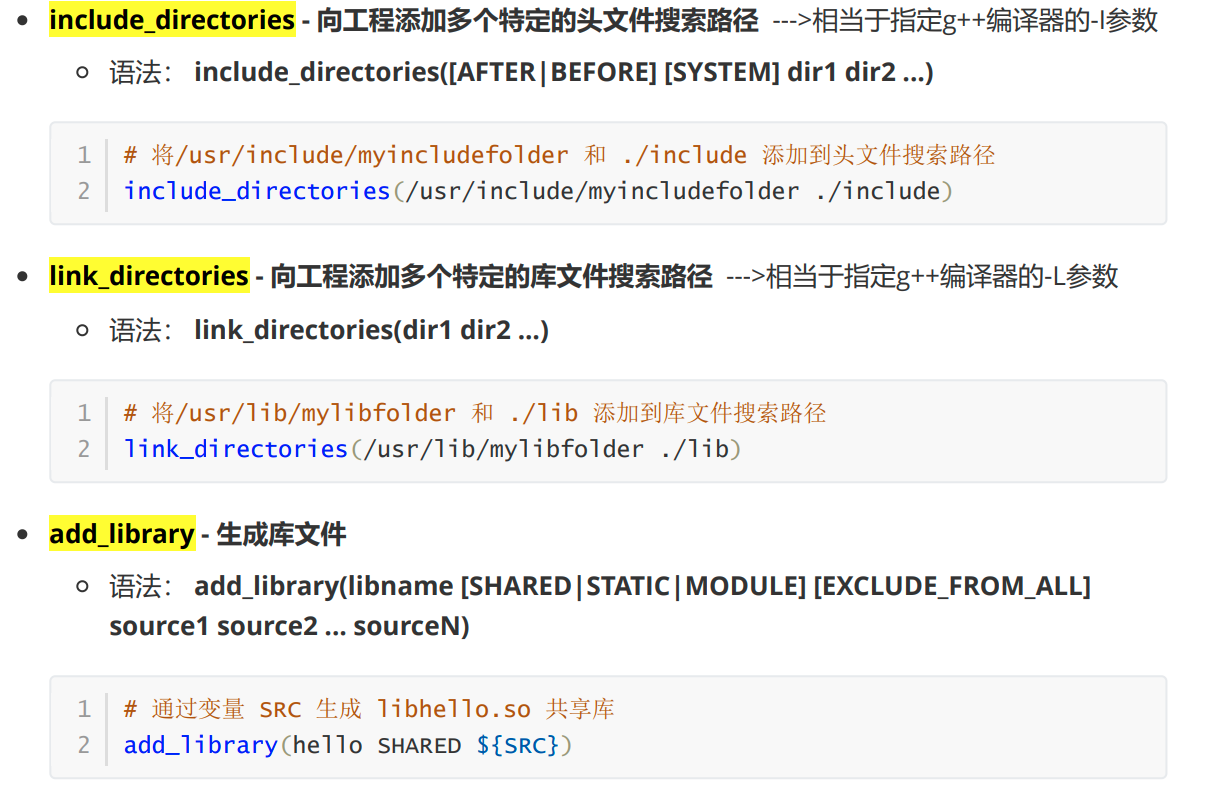Click the bullet point before add_library
This screenshot has width=1221, height=797.
pyautogui.click(x=23, y=535)
